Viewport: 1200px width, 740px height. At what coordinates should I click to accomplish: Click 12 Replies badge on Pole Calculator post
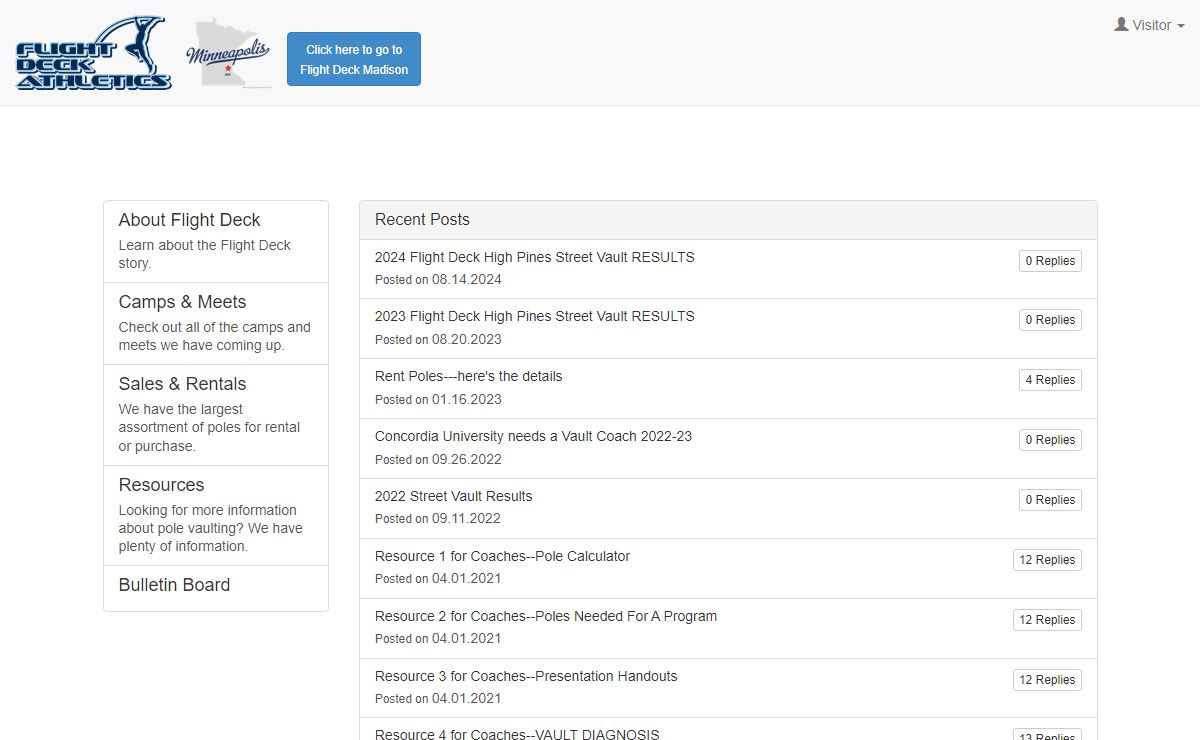coord(1047,560)
